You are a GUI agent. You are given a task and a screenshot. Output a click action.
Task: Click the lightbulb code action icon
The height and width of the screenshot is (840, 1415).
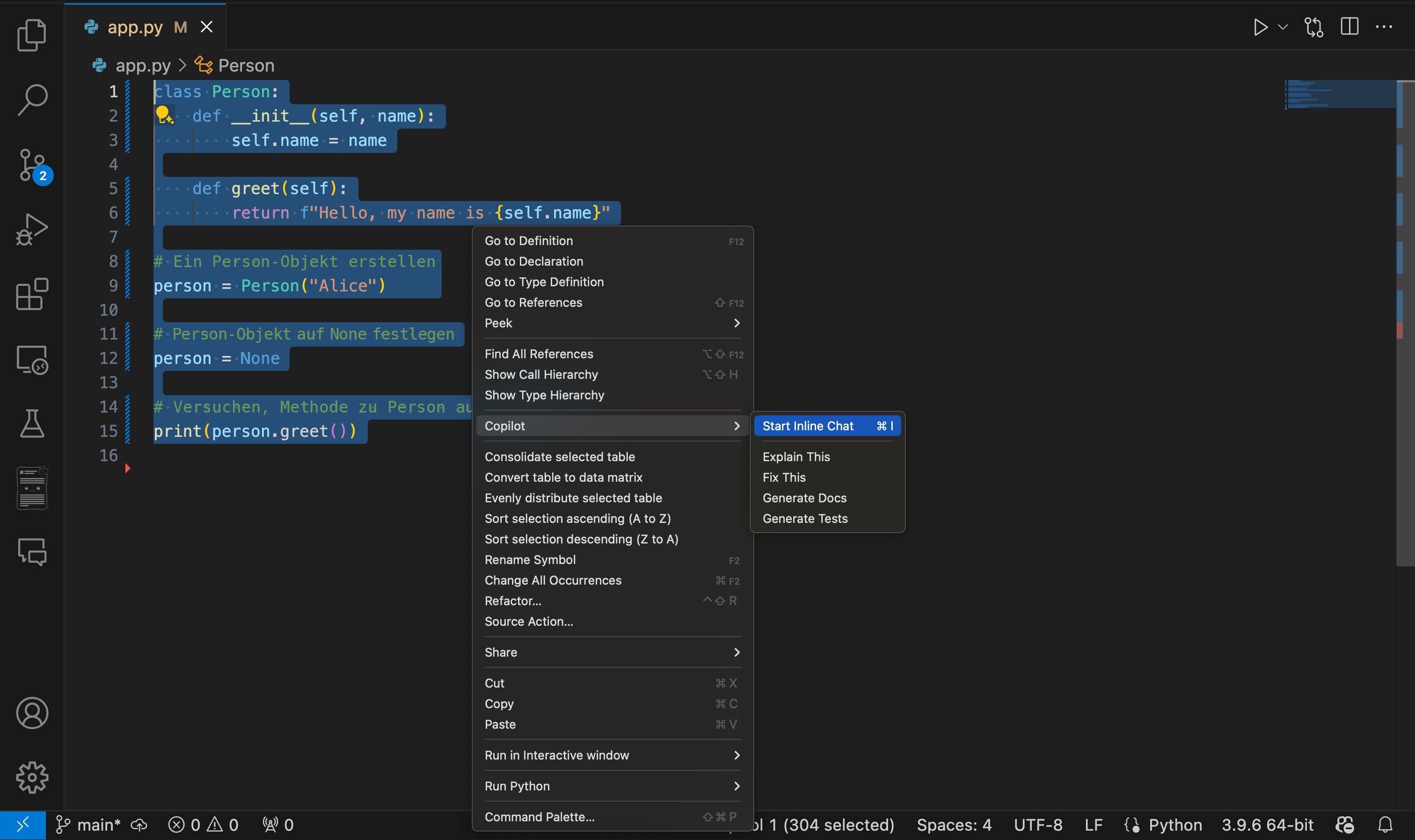(x=164, y=116)
